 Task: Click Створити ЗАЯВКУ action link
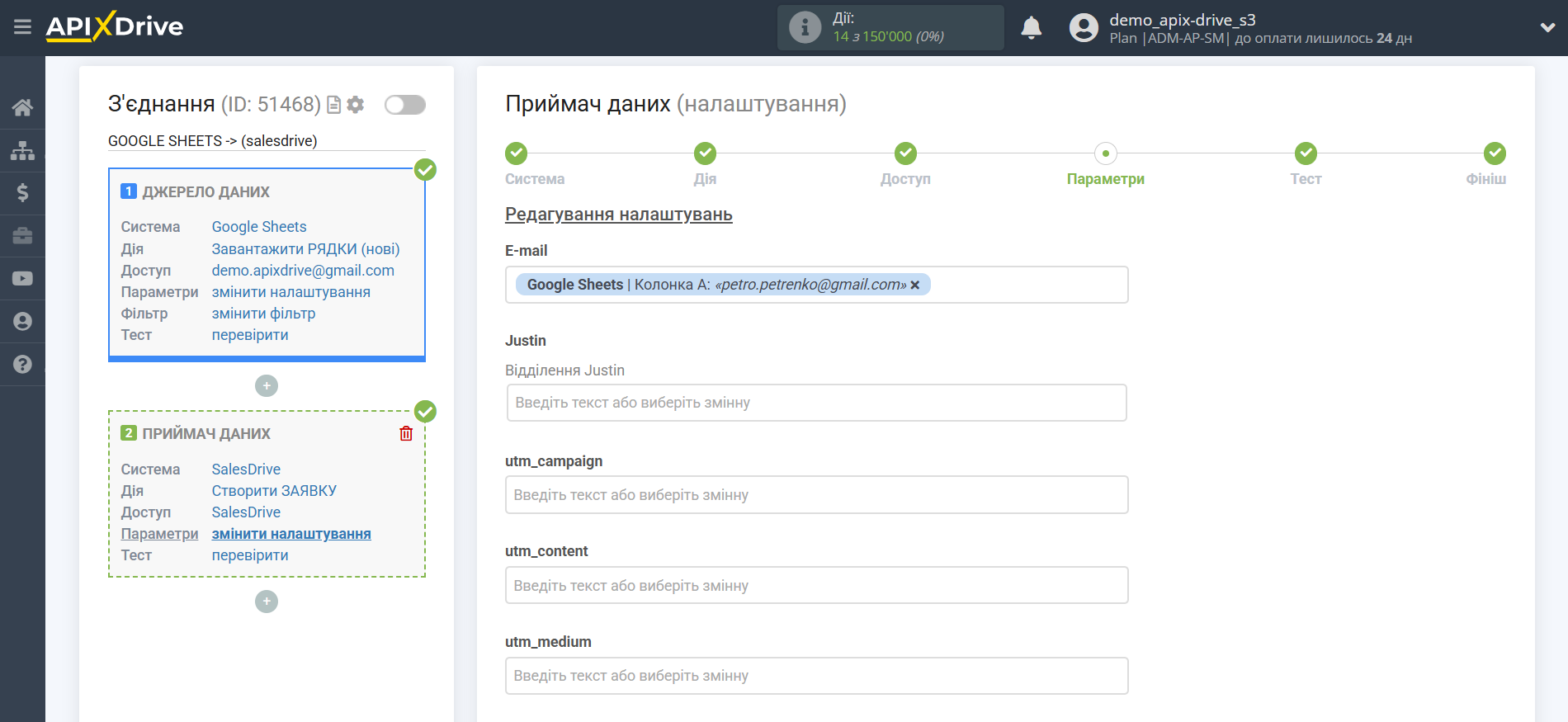(274, 491)
